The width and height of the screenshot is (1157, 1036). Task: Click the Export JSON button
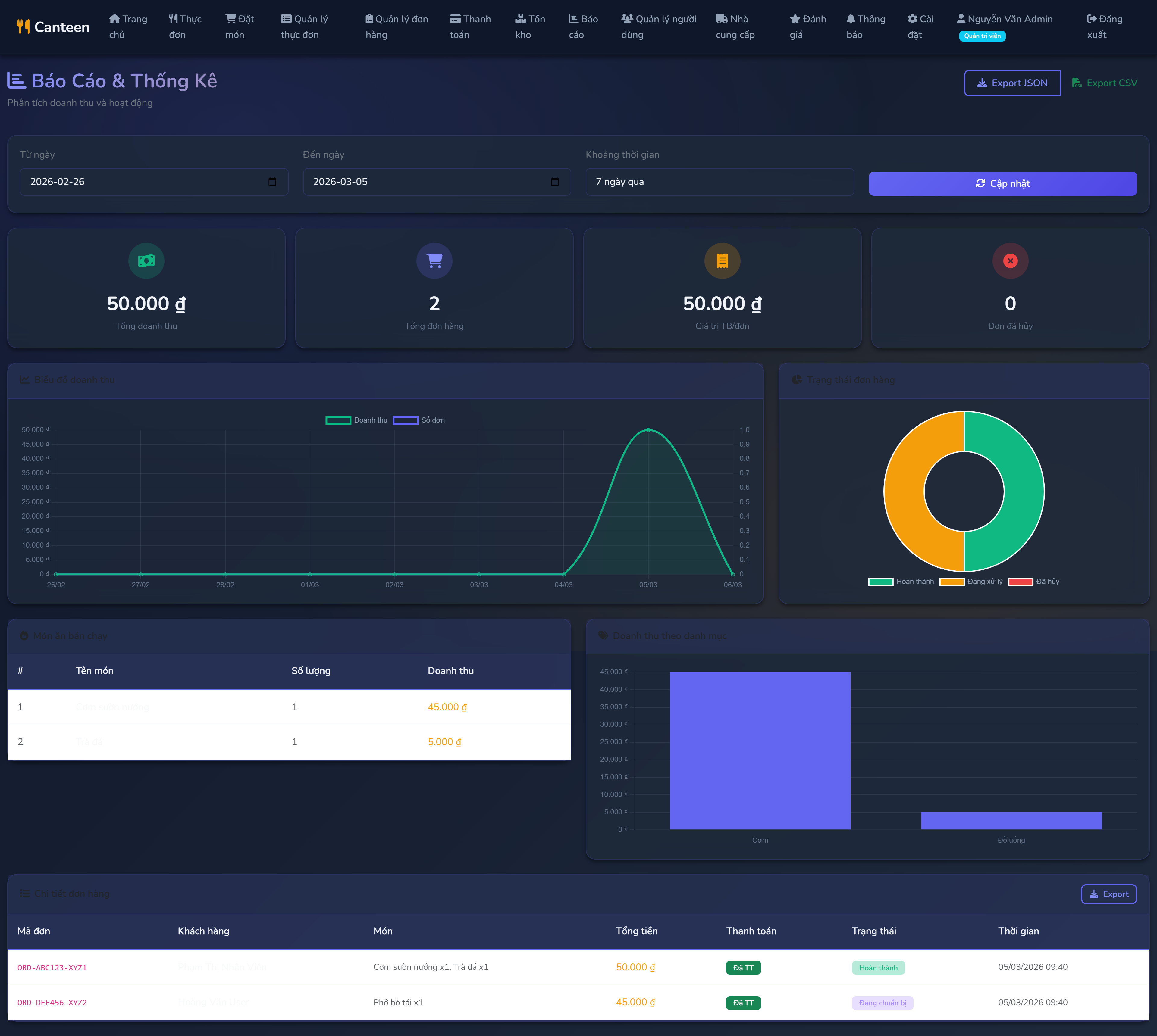1012,83
